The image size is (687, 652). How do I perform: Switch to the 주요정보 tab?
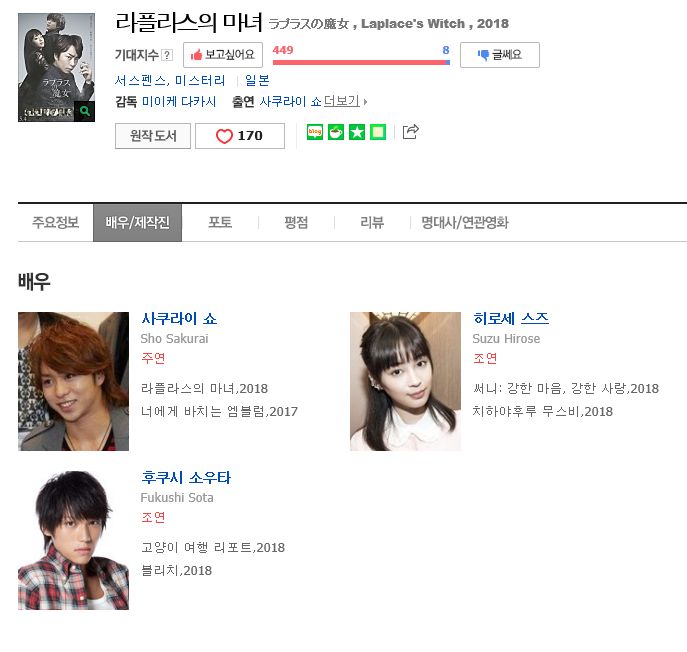point(56,222)
